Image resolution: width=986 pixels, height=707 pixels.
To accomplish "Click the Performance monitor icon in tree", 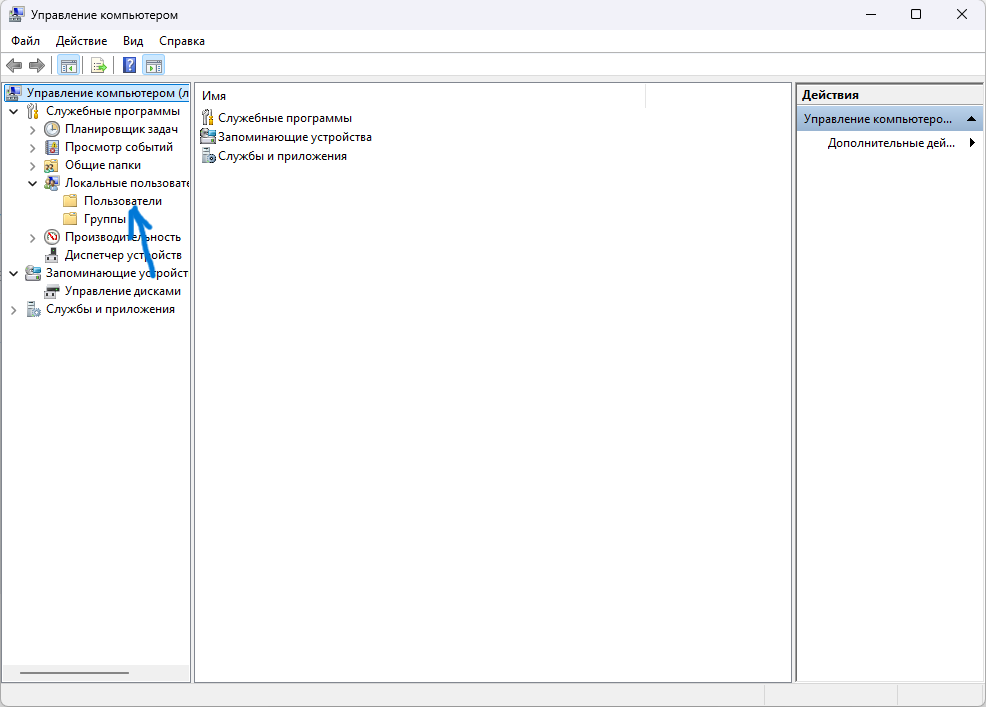I will coord(52,237).
